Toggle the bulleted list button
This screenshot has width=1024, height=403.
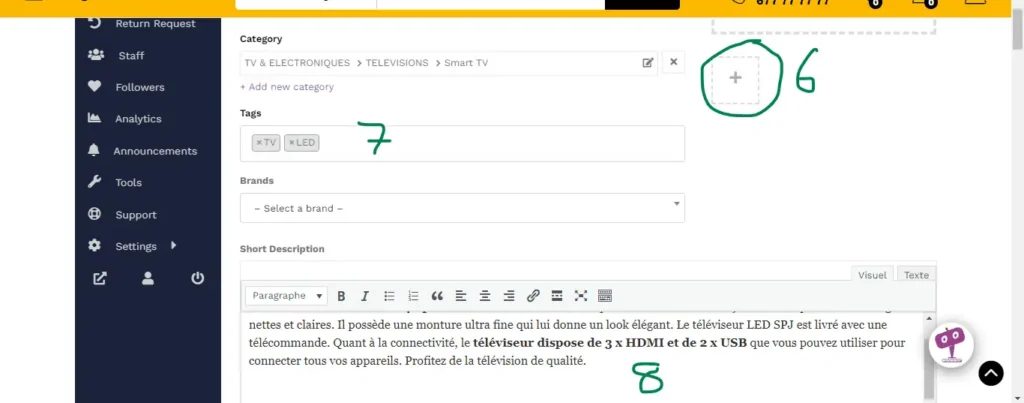pos(389,296)
